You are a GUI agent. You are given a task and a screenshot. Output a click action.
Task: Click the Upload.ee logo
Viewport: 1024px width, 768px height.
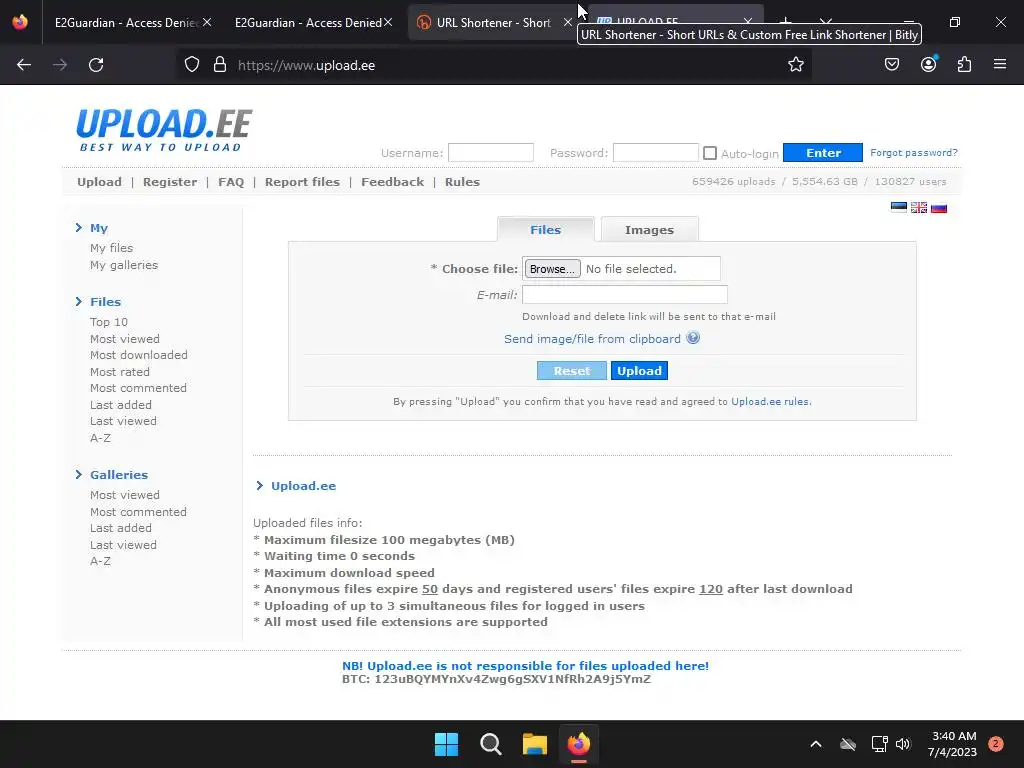tap(164, 130)
